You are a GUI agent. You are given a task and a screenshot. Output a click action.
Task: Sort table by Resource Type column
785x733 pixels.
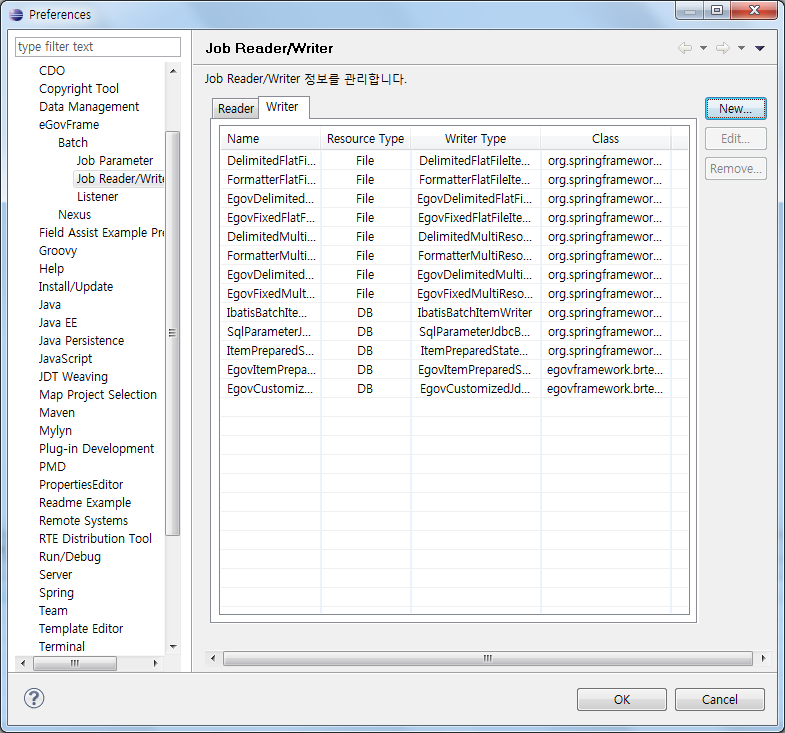(365, 139)
